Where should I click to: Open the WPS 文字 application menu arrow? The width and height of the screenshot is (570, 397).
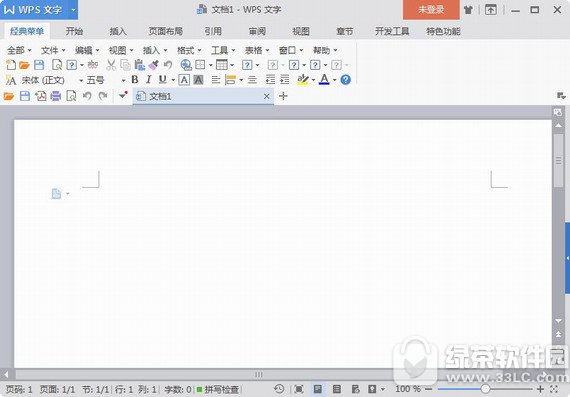(x=73, y=10)
